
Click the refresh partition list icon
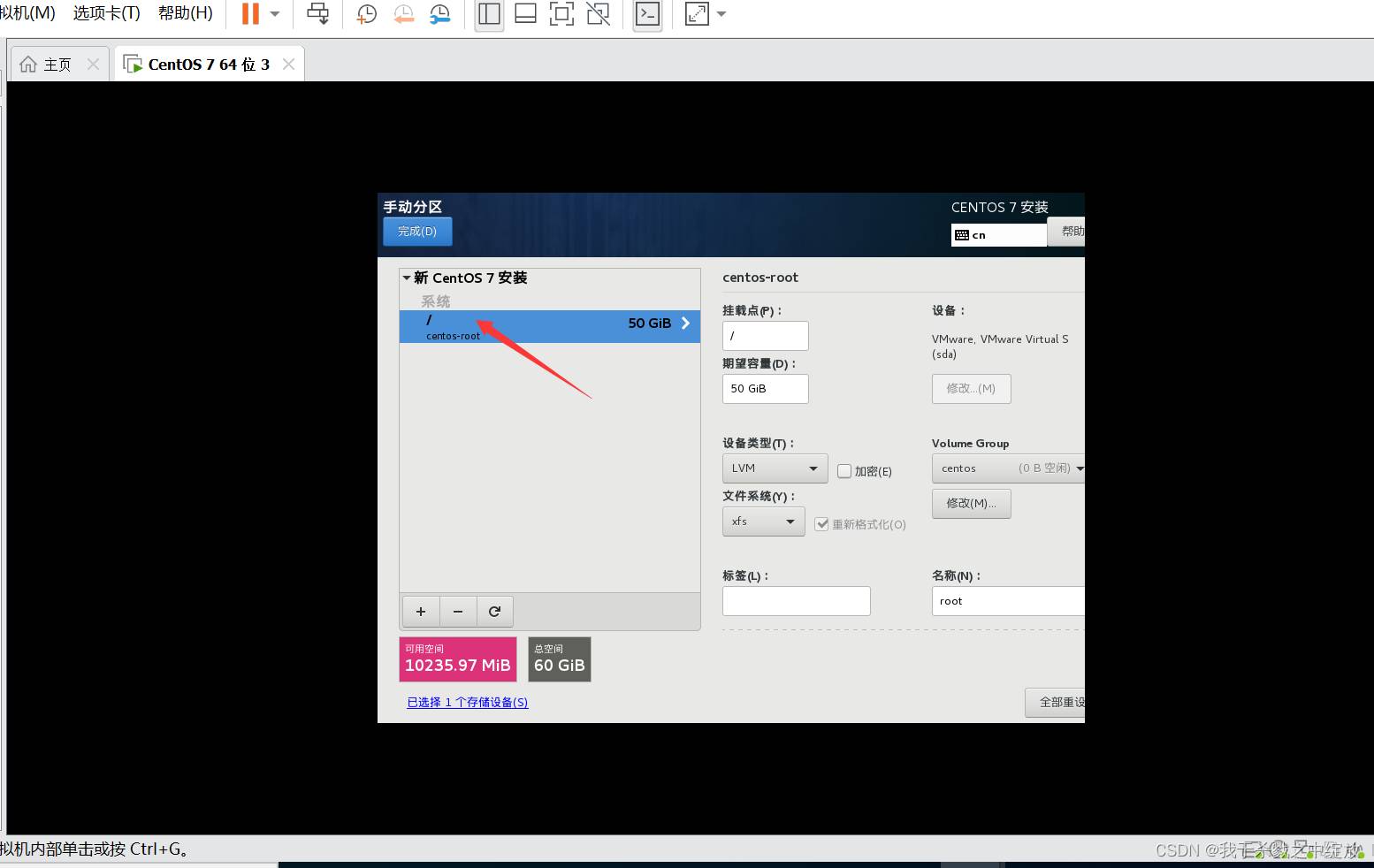(x=495, y=611)
